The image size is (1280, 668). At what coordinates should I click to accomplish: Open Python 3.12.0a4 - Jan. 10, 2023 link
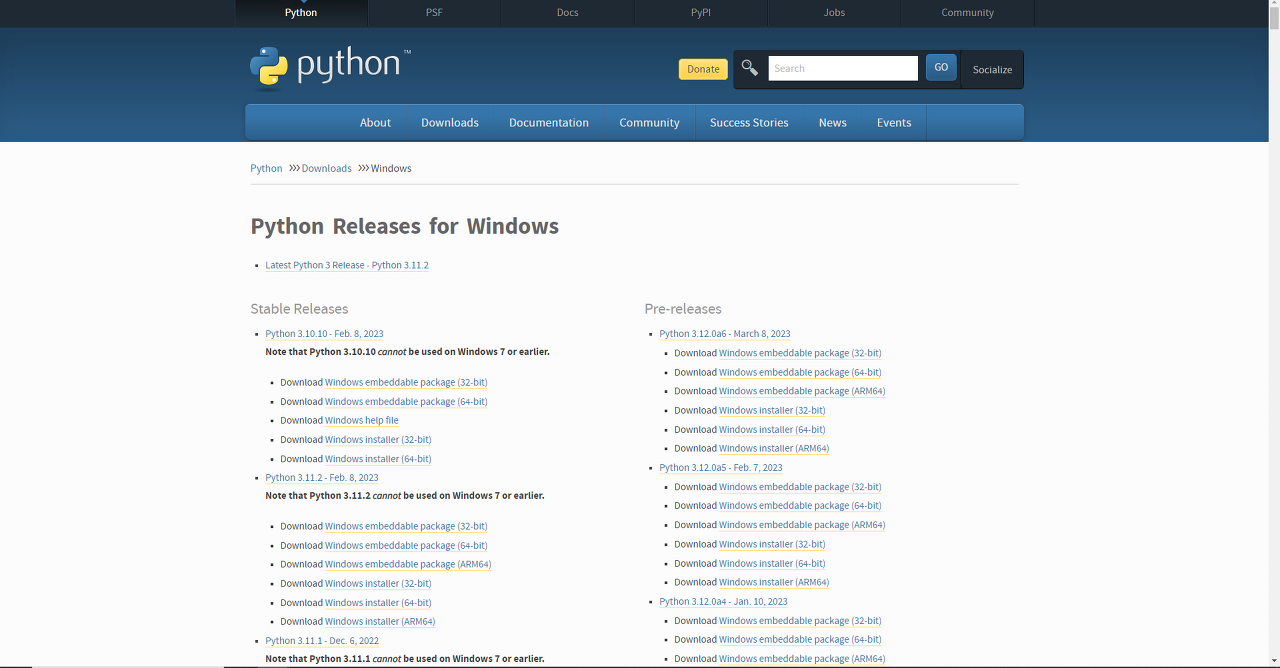point(723,602)
